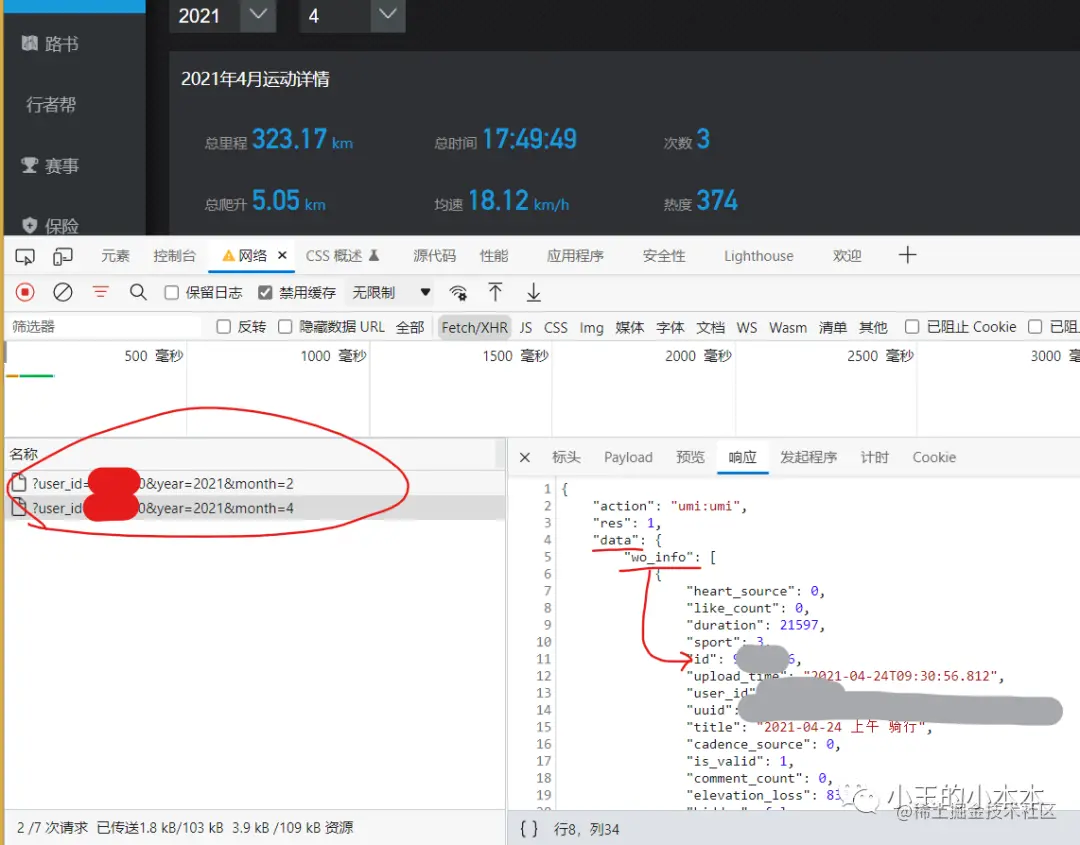Check the 反转 filter checkbox
This screenshot has height=845, width=1080.
tap(223, 326)
